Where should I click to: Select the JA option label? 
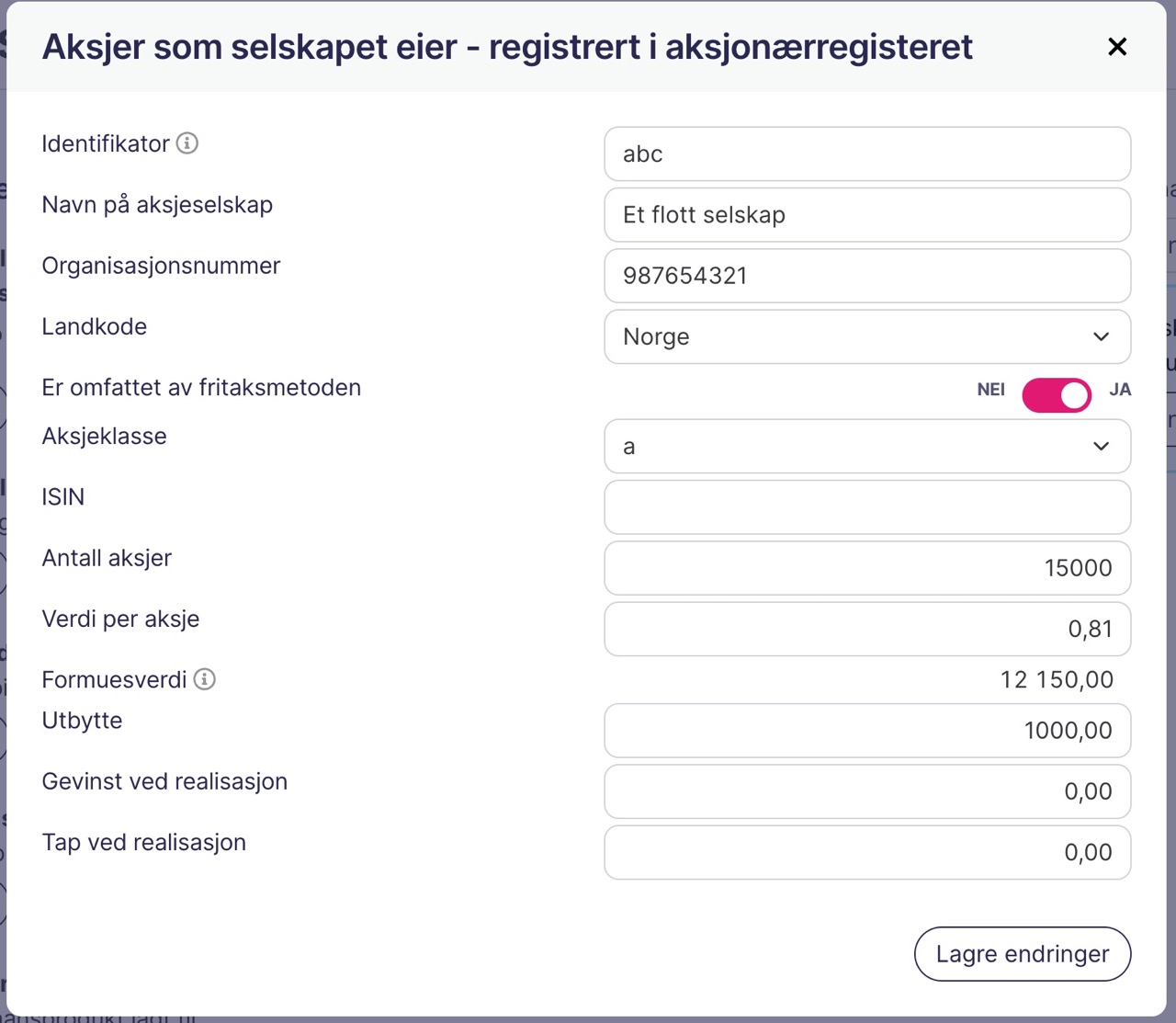[x=1120, y=390]
